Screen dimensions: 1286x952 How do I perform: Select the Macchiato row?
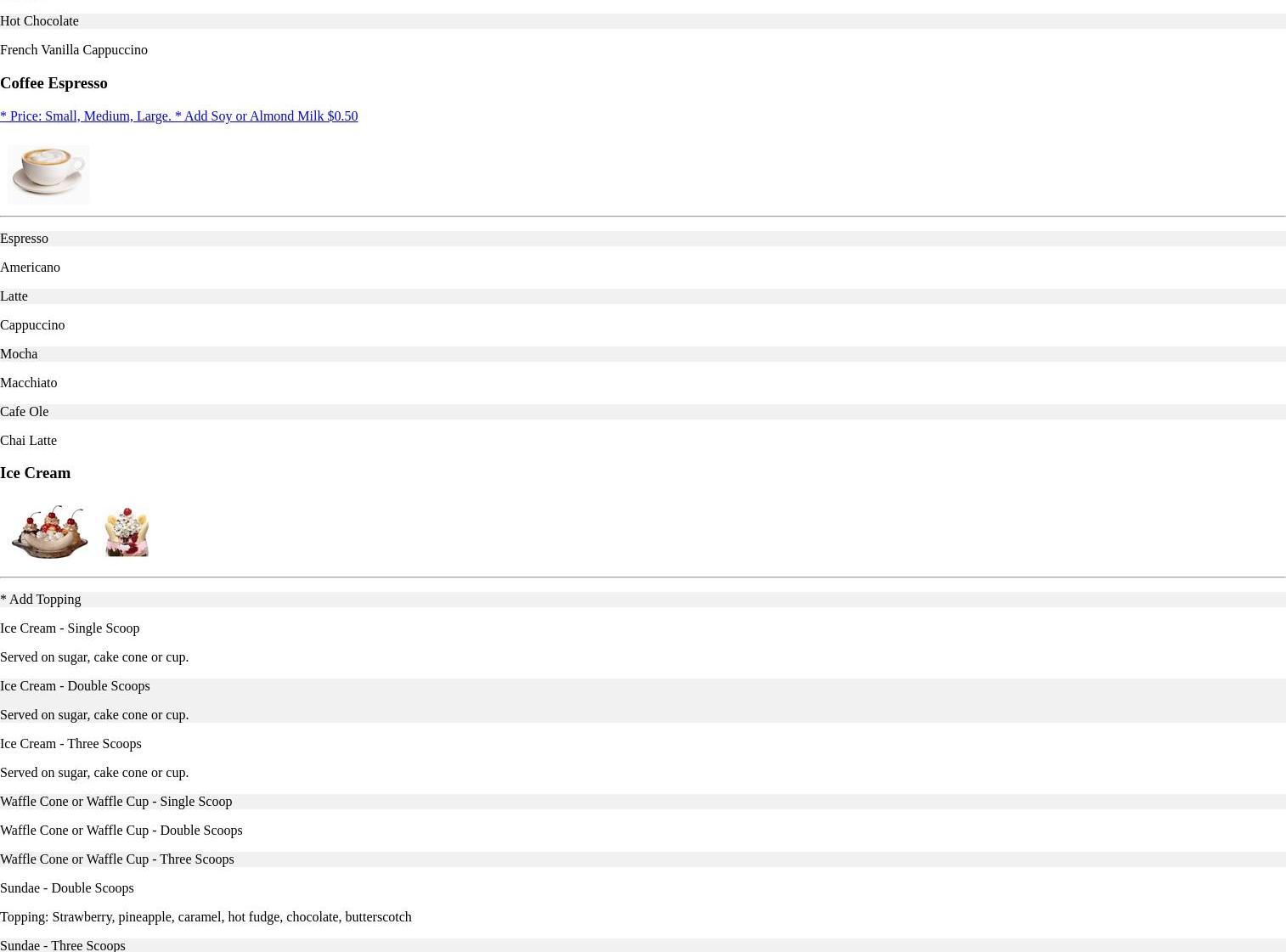tap(643, 382)
